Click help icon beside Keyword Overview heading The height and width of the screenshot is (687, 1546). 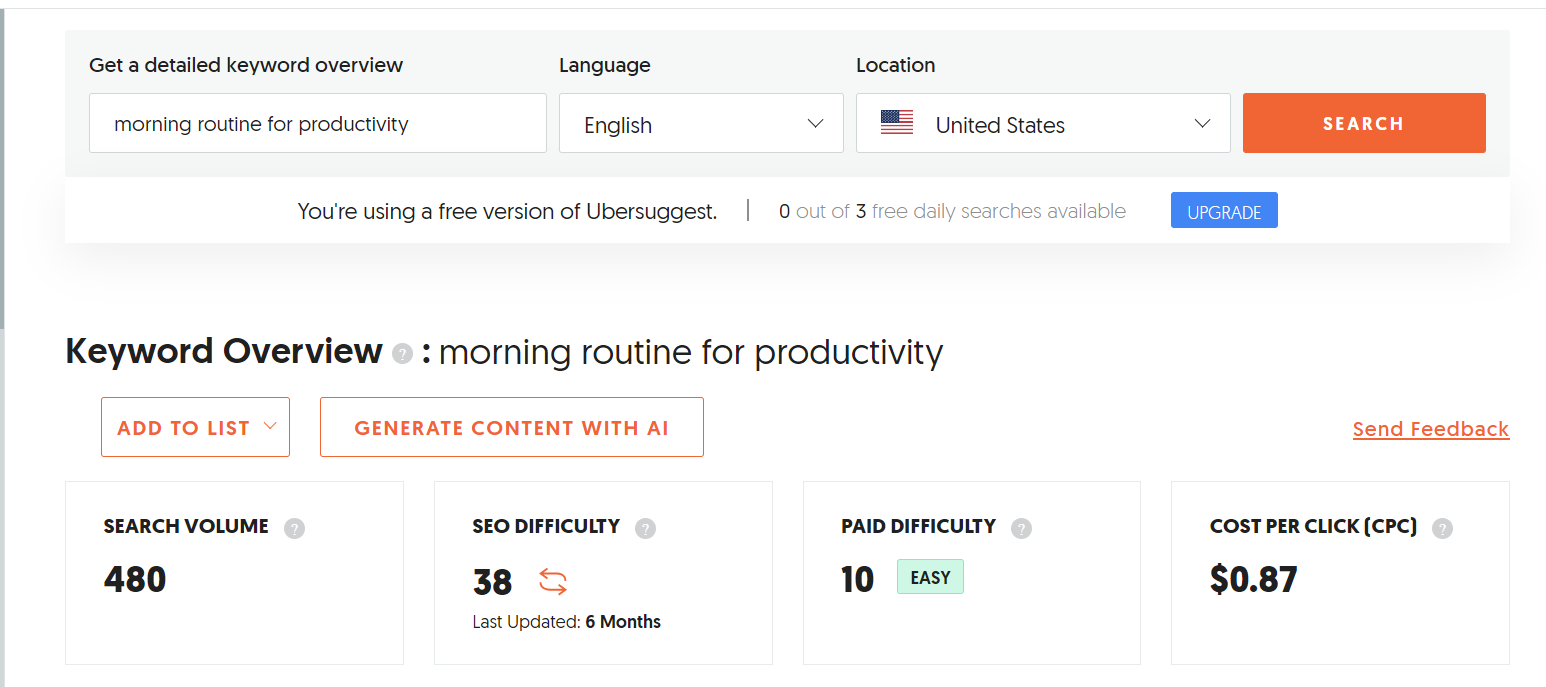coord(402,354)
